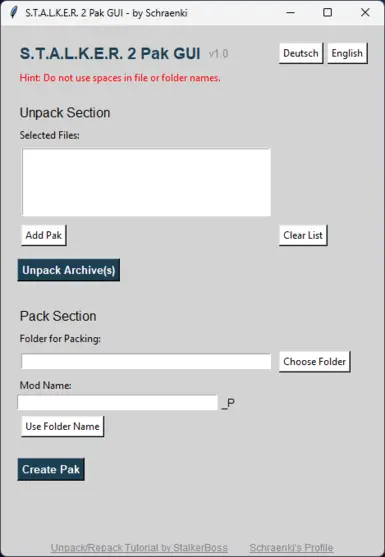Click the Create Pak button
This screenshot has height=557, width=385.
tap(51, 469)
